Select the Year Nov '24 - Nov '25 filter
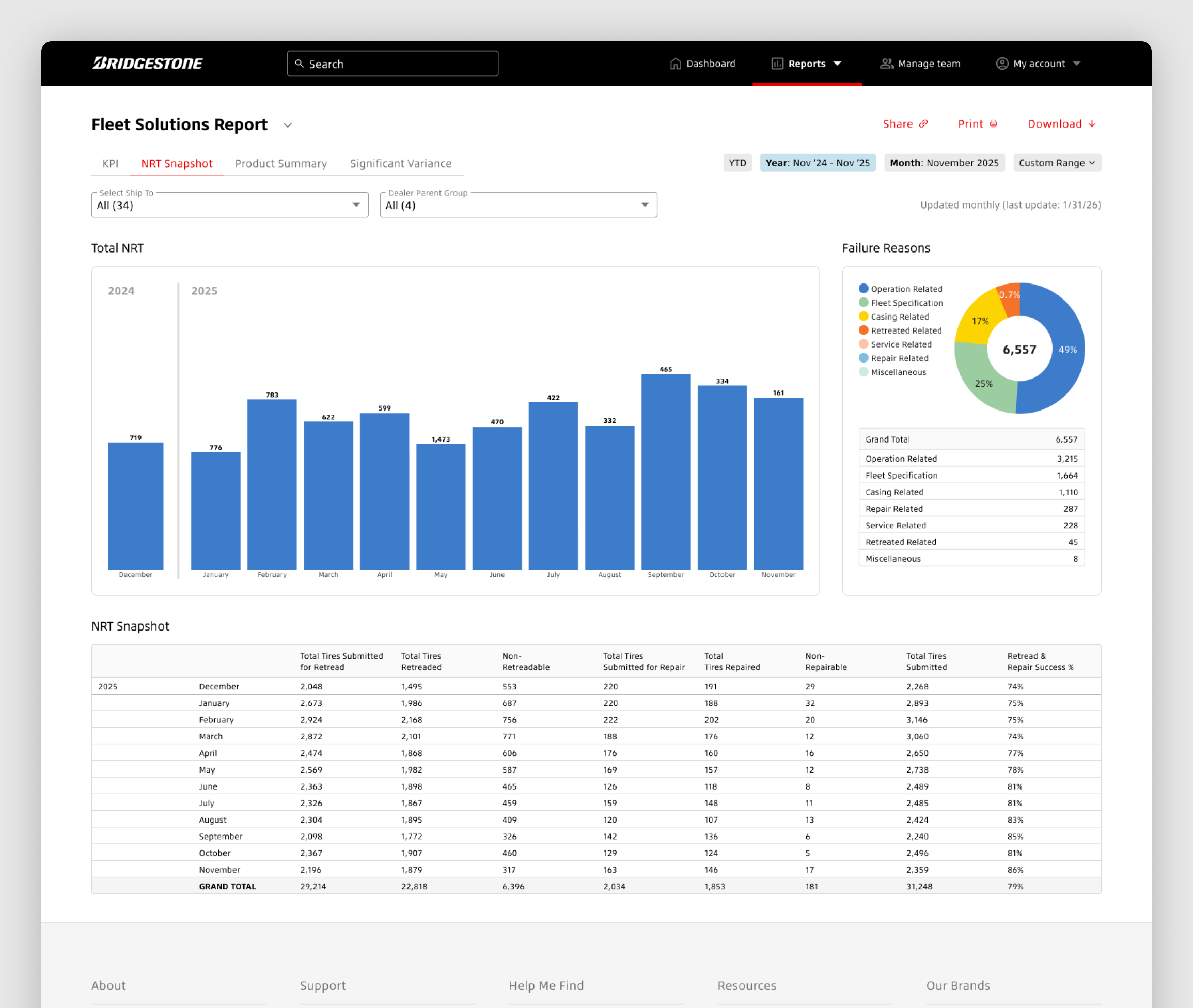The width and height of the screenshot is (1193, 1008). pos(817,163)
